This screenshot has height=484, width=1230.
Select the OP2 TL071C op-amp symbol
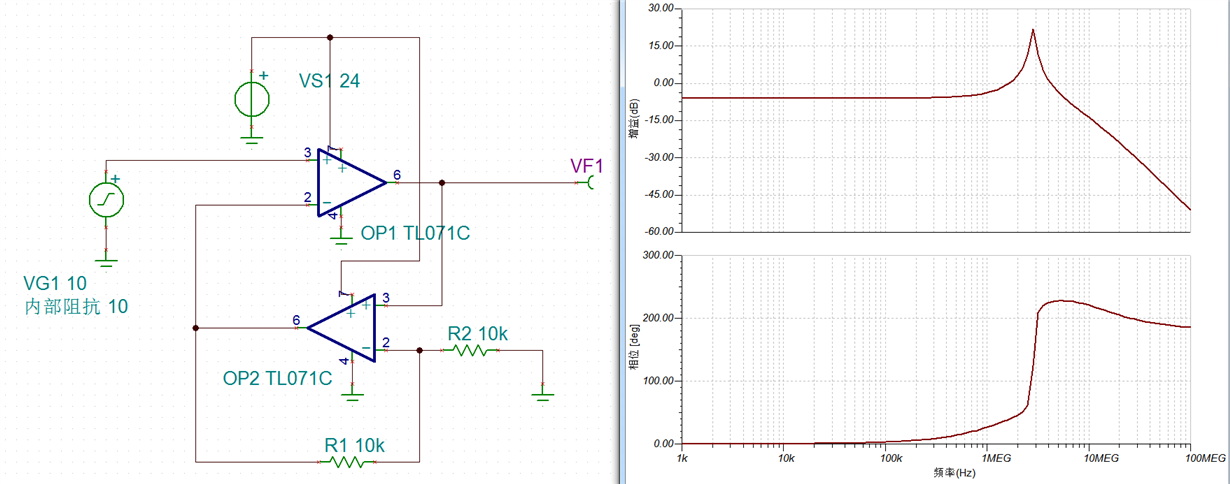pyautogui.click(x=342, y=328)
